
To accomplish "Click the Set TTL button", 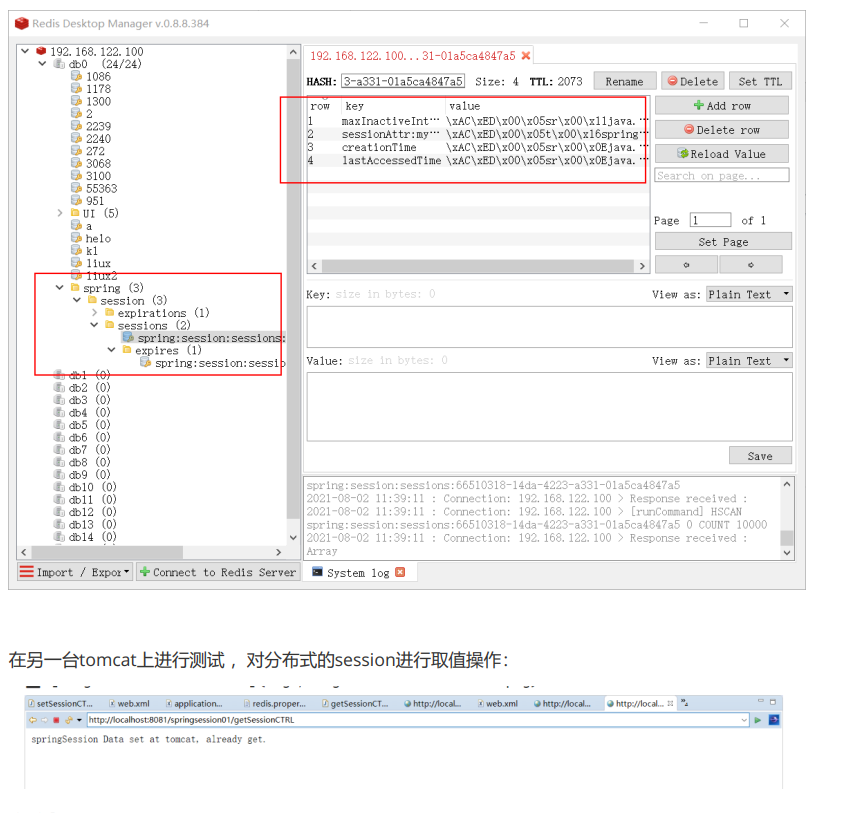I will pyautogui.click(x=760, y=81).
